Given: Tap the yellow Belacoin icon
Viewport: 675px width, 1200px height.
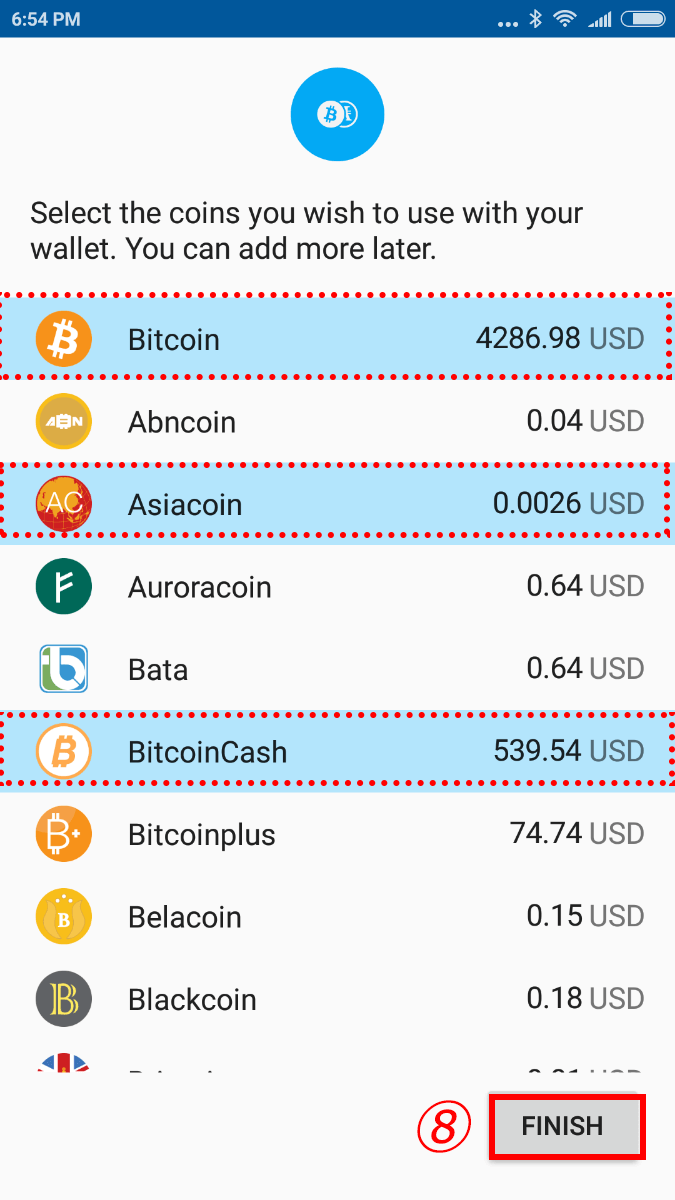Looking at the screenshot, I should pos(64,916).
